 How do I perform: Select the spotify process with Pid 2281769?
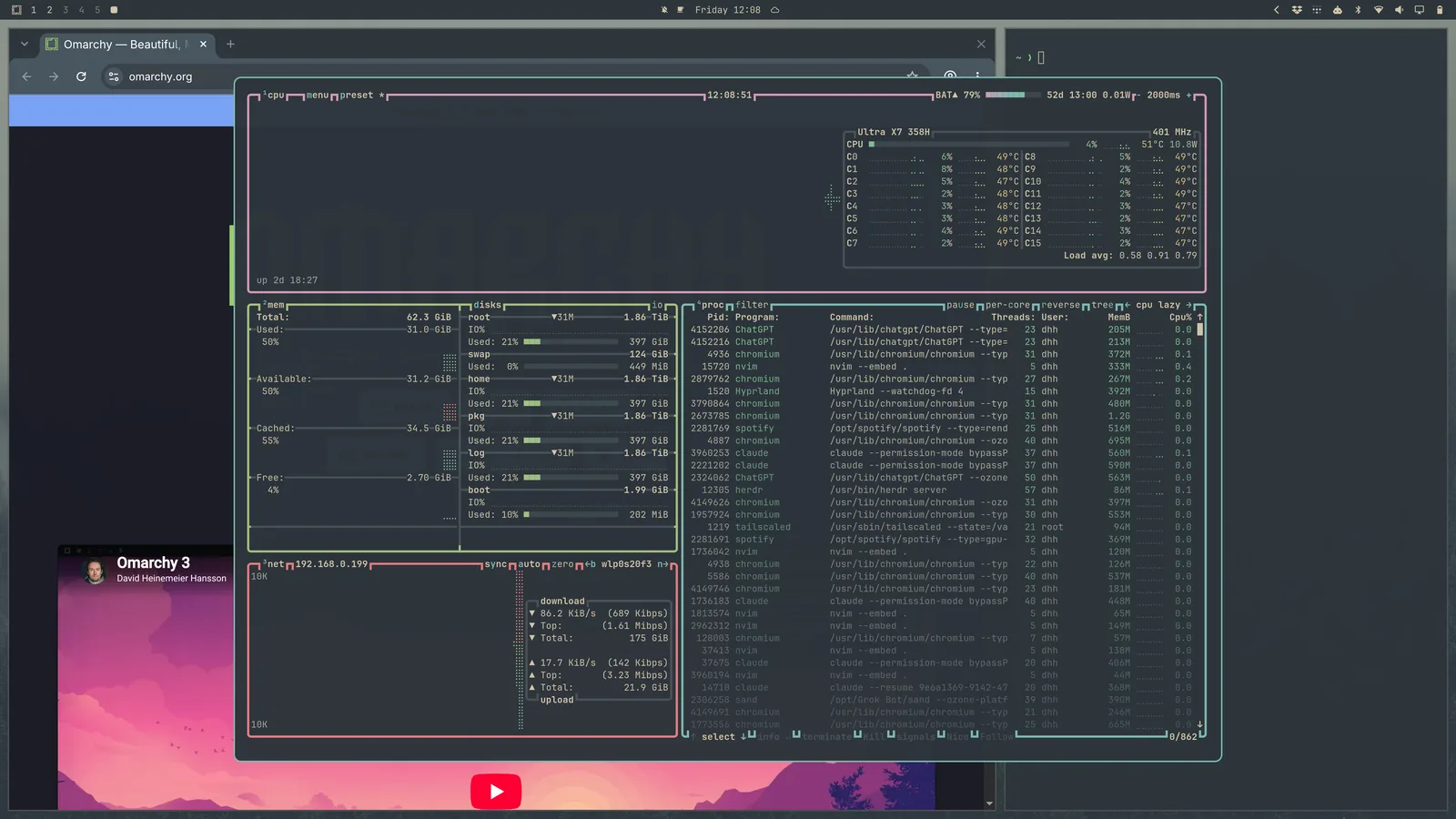941,429
